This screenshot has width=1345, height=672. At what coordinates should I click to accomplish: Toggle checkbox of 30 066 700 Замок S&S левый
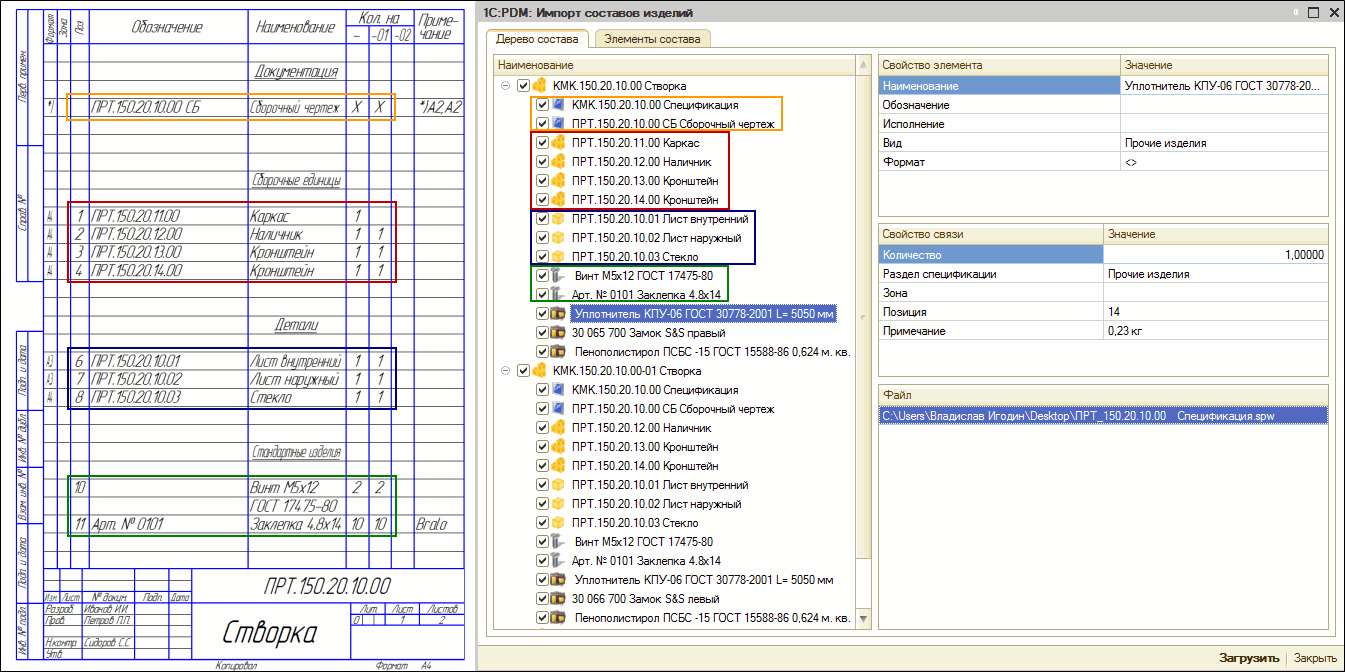tap(542, 598)
